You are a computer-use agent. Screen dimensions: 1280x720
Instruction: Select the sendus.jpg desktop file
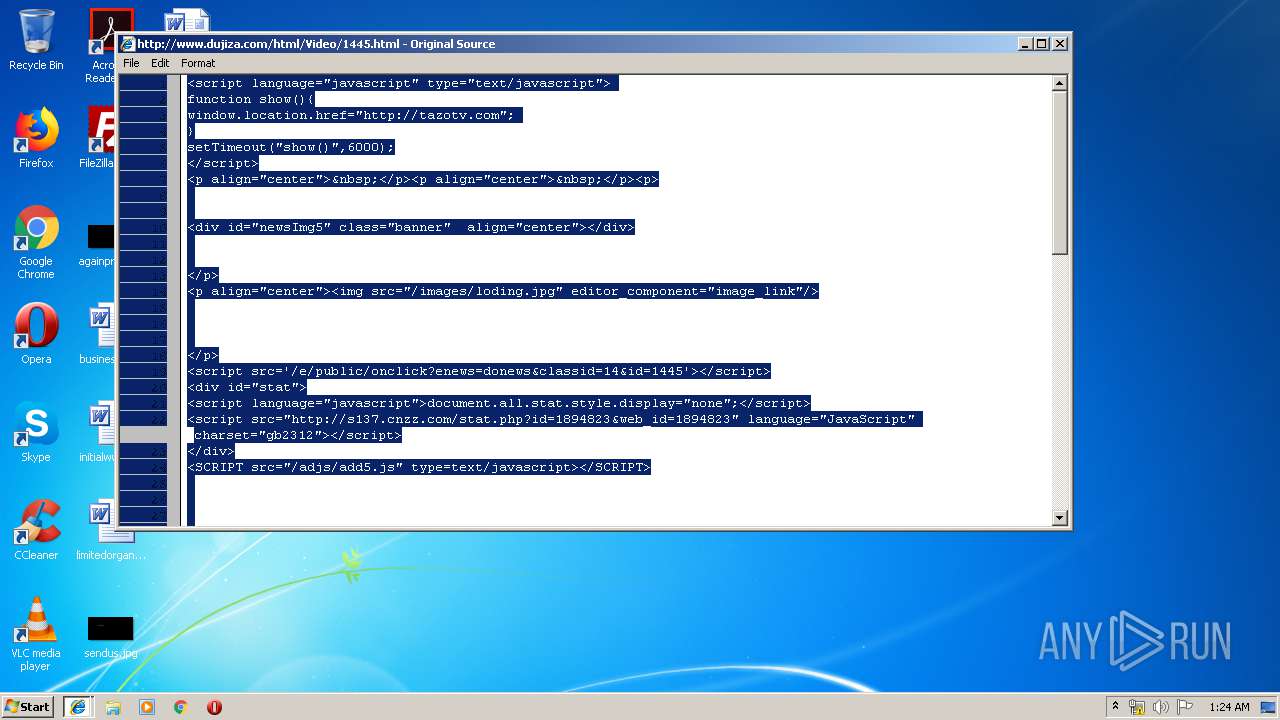pos(110,638)
